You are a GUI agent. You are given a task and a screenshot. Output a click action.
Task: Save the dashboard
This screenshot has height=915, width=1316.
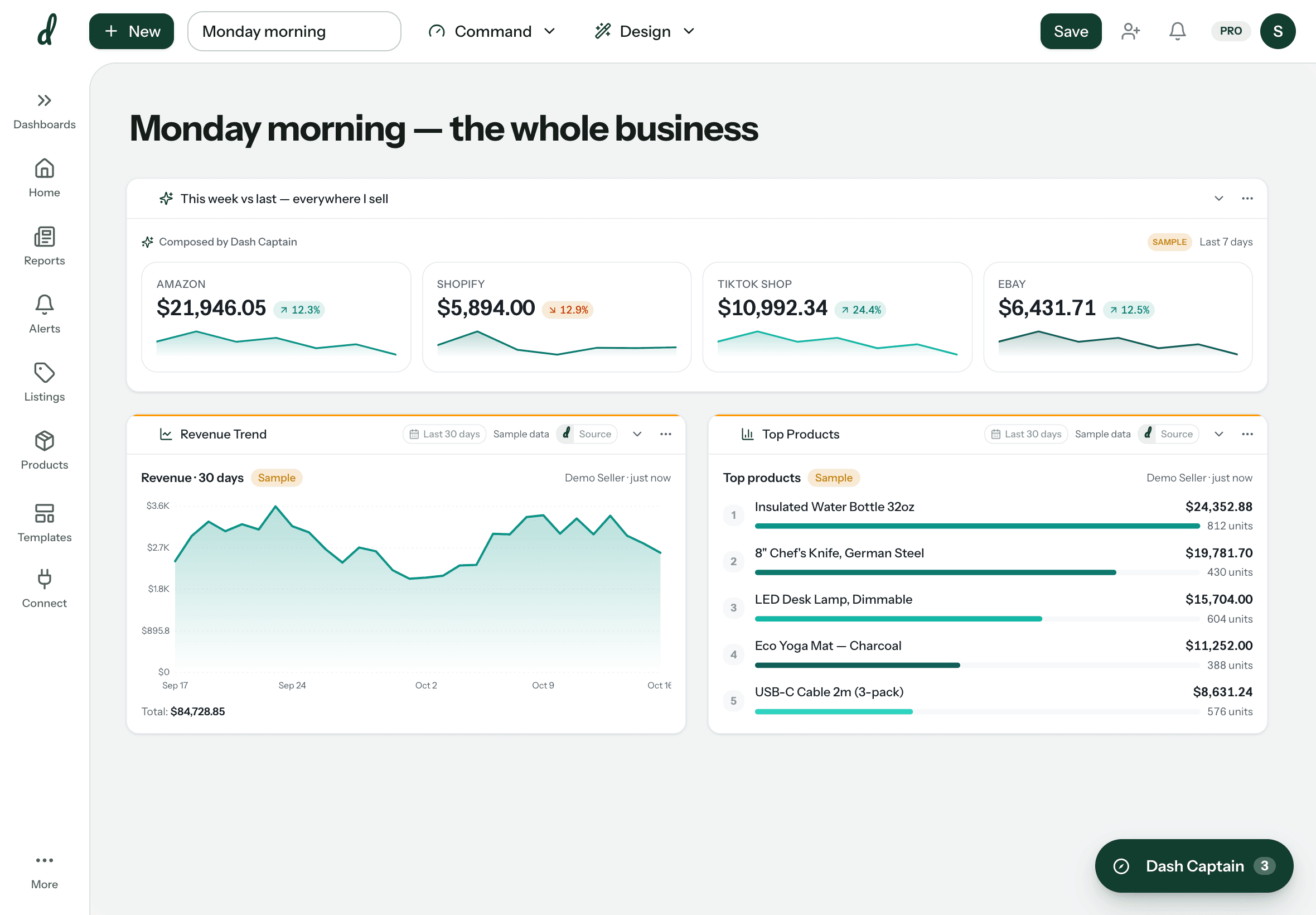(x=1071, y=31)
